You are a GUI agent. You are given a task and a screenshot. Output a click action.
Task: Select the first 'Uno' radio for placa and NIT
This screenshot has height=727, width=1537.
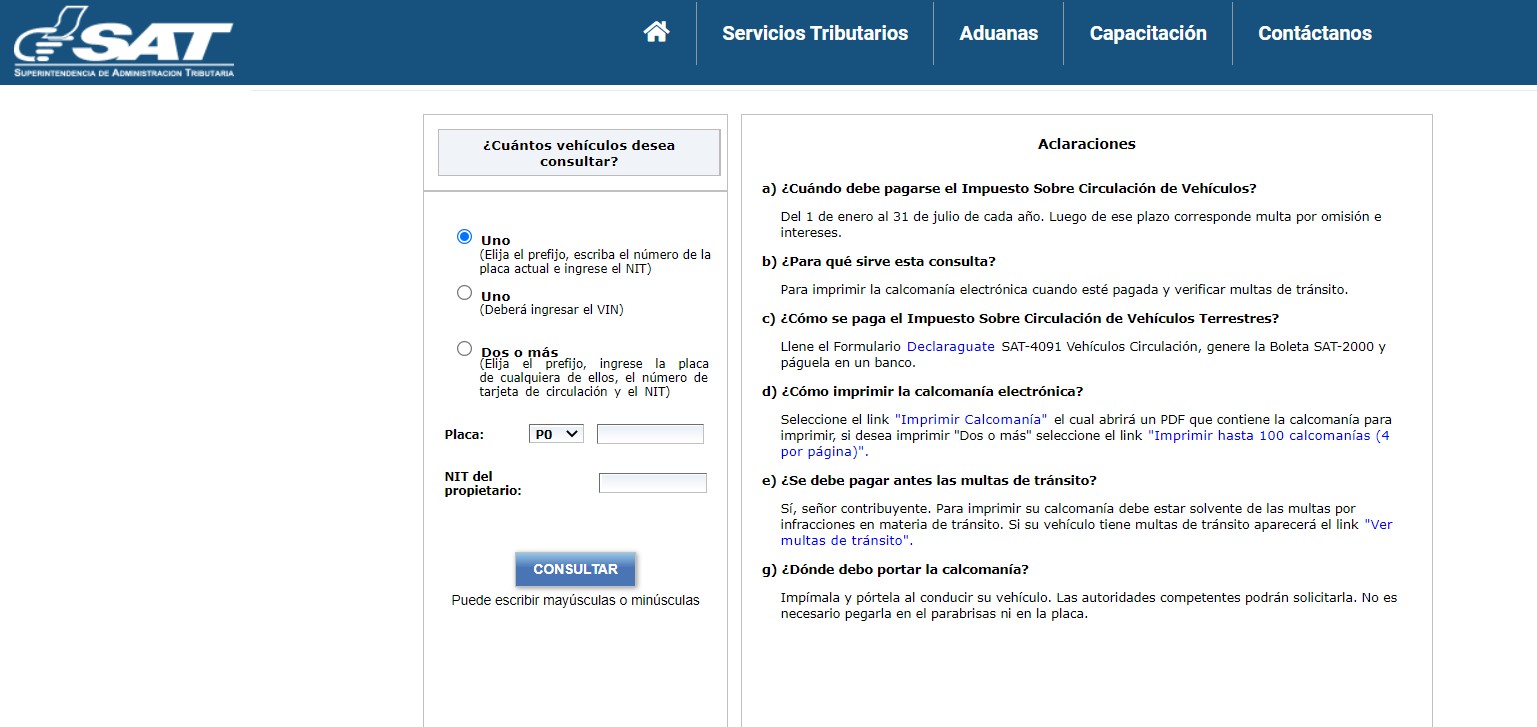(464, 237)
